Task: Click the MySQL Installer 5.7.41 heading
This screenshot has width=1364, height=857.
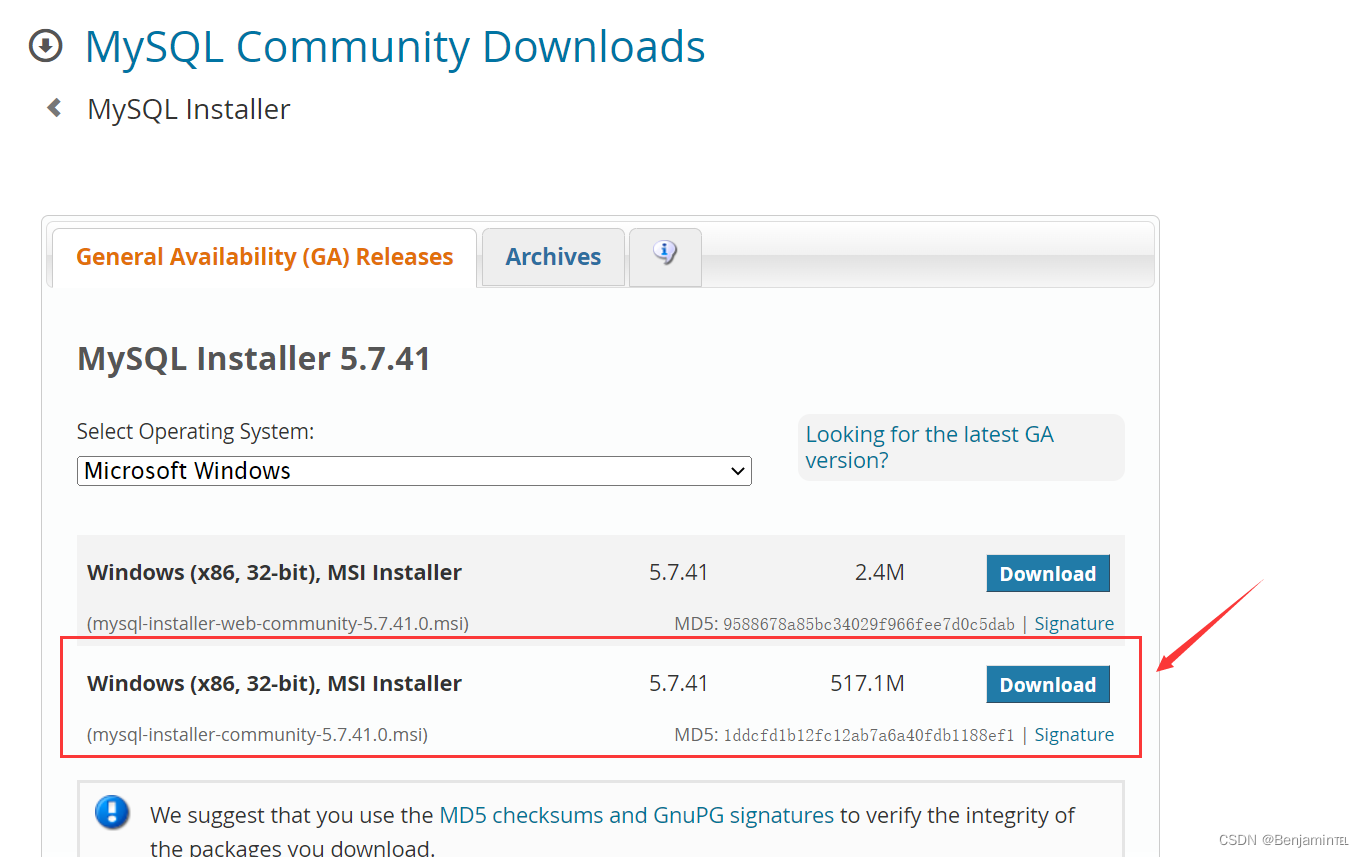Action: coord(254,358)
